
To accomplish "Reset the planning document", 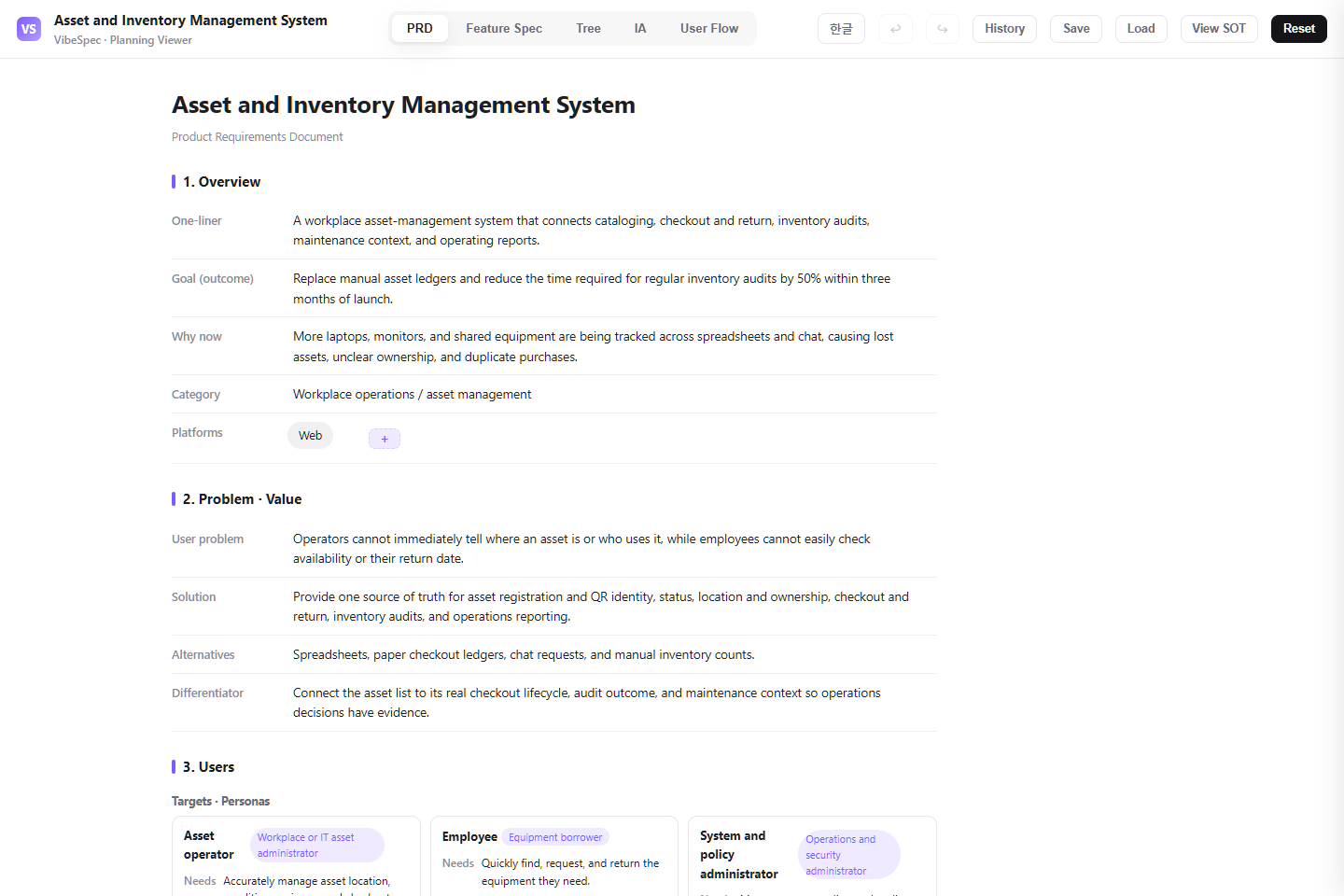I will [x=1298, y=29].
